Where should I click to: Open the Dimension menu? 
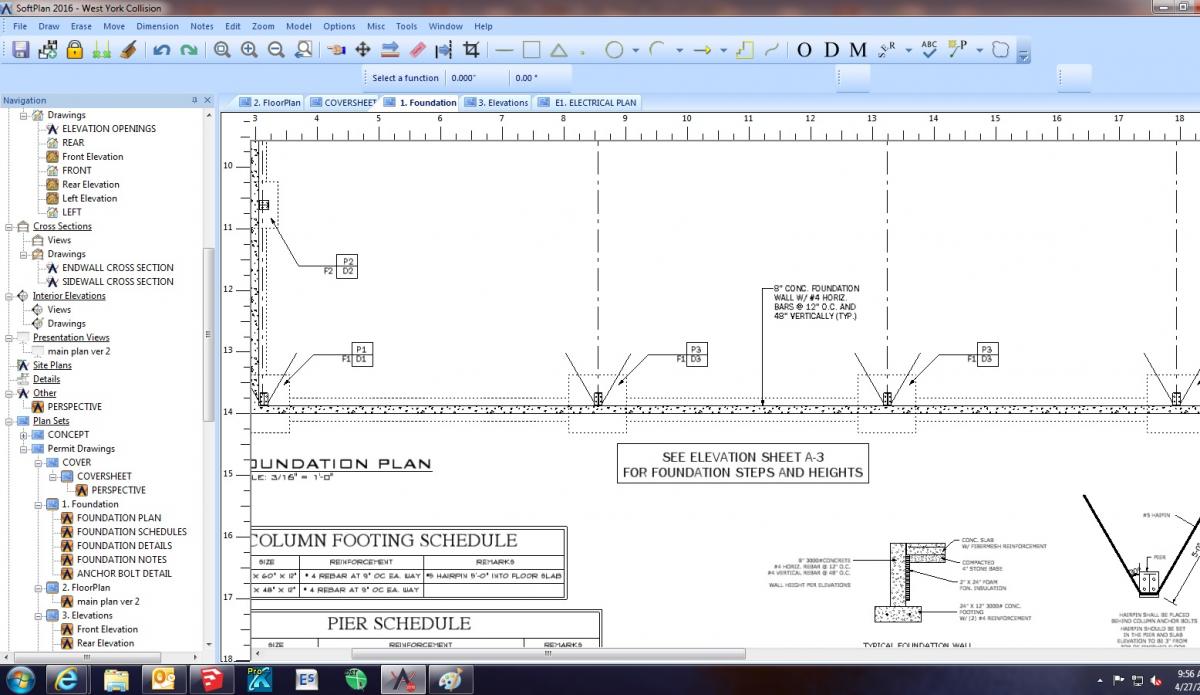click(157, 26)
